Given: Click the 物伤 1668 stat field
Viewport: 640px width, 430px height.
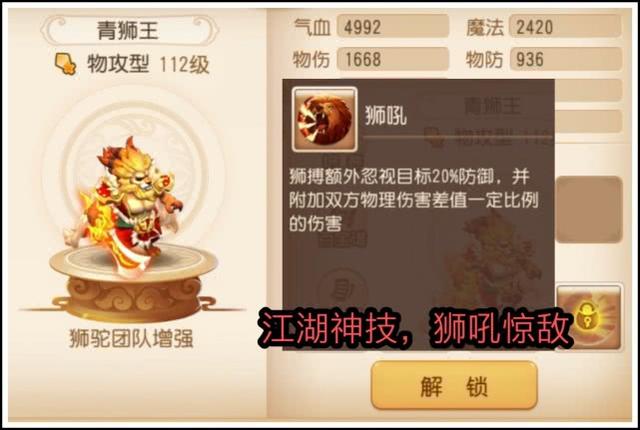Looking at the screenshot, I should coord(393,59).
